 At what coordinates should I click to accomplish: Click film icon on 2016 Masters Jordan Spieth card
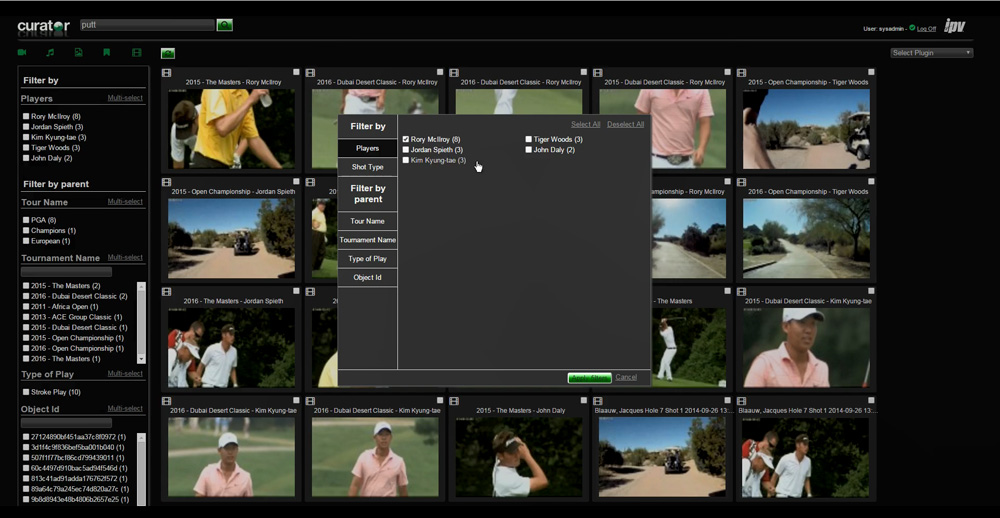point(166,292)
